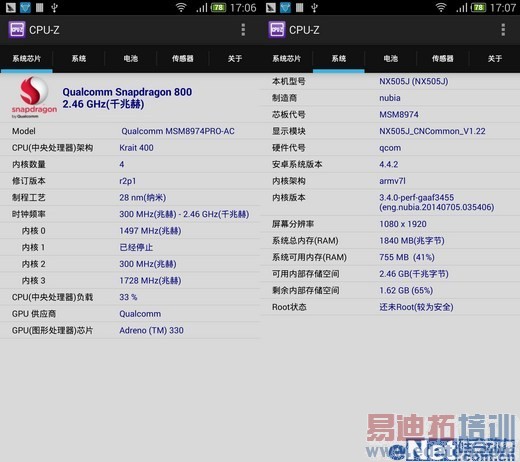The height and width of the screenshot is (462, 520).
Task: Tap signal strength icon in left status bar
Action: point(201,7)
